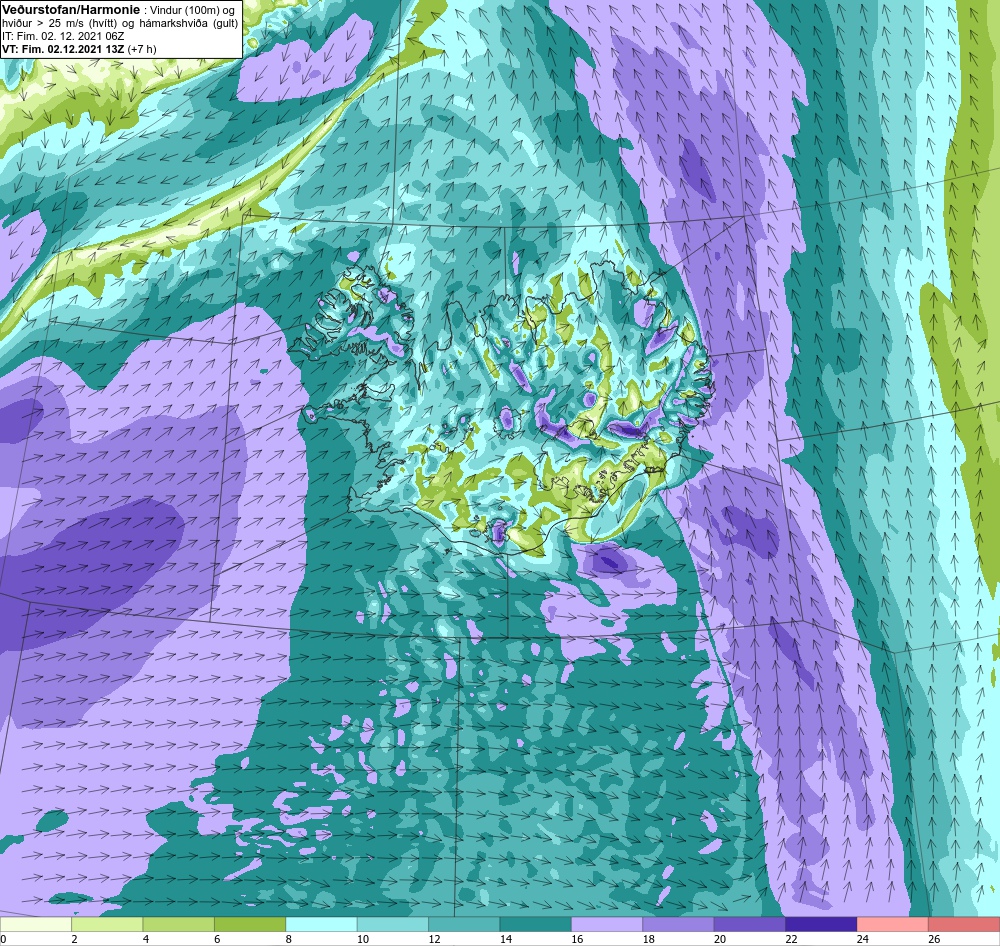Click the legend scale label '16'
This screenshot has height=946, width=1000.
[x=577, y=939]
